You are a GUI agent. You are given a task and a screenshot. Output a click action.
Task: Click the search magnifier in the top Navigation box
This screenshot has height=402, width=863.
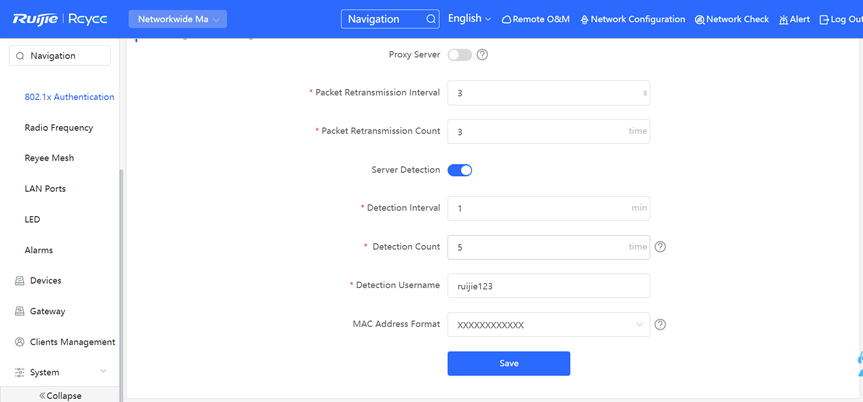[431, 19]
